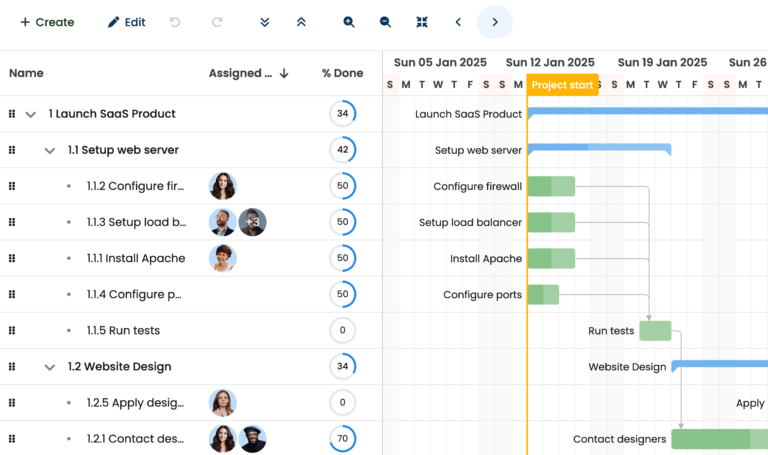Grab drag handle of 1.2 Website Design row
The image size is (768, 455).
[12, 366]
